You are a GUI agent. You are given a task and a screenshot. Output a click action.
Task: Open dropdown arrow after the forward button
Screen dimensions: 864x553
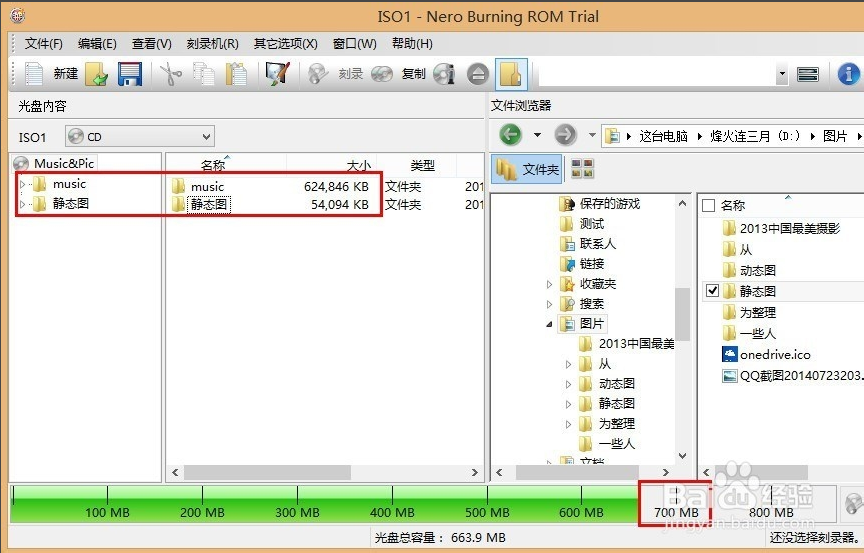click(592, 134)
